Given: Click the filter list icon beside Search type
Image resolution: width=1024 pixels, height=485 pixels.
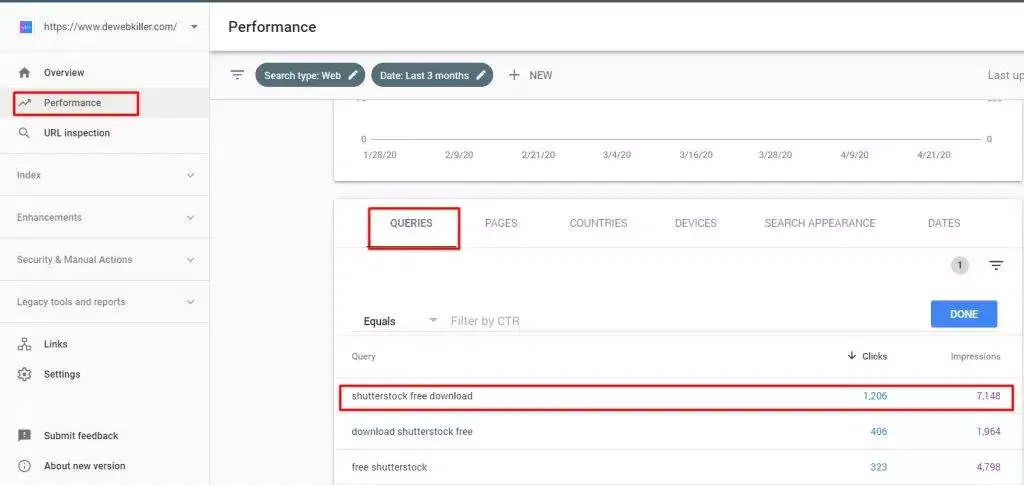Looking at the screenshot, I should (x=237, y=75).
